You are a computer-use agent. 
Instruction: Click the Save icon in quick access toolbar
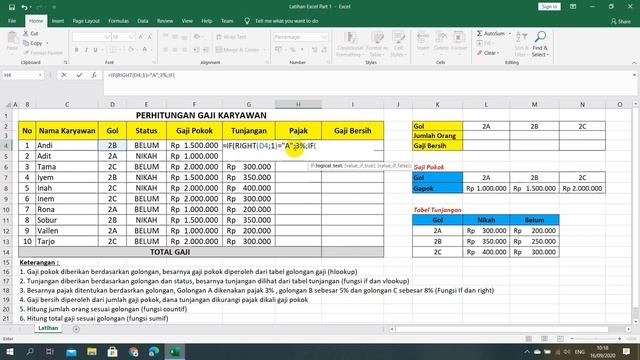(12, 7)
